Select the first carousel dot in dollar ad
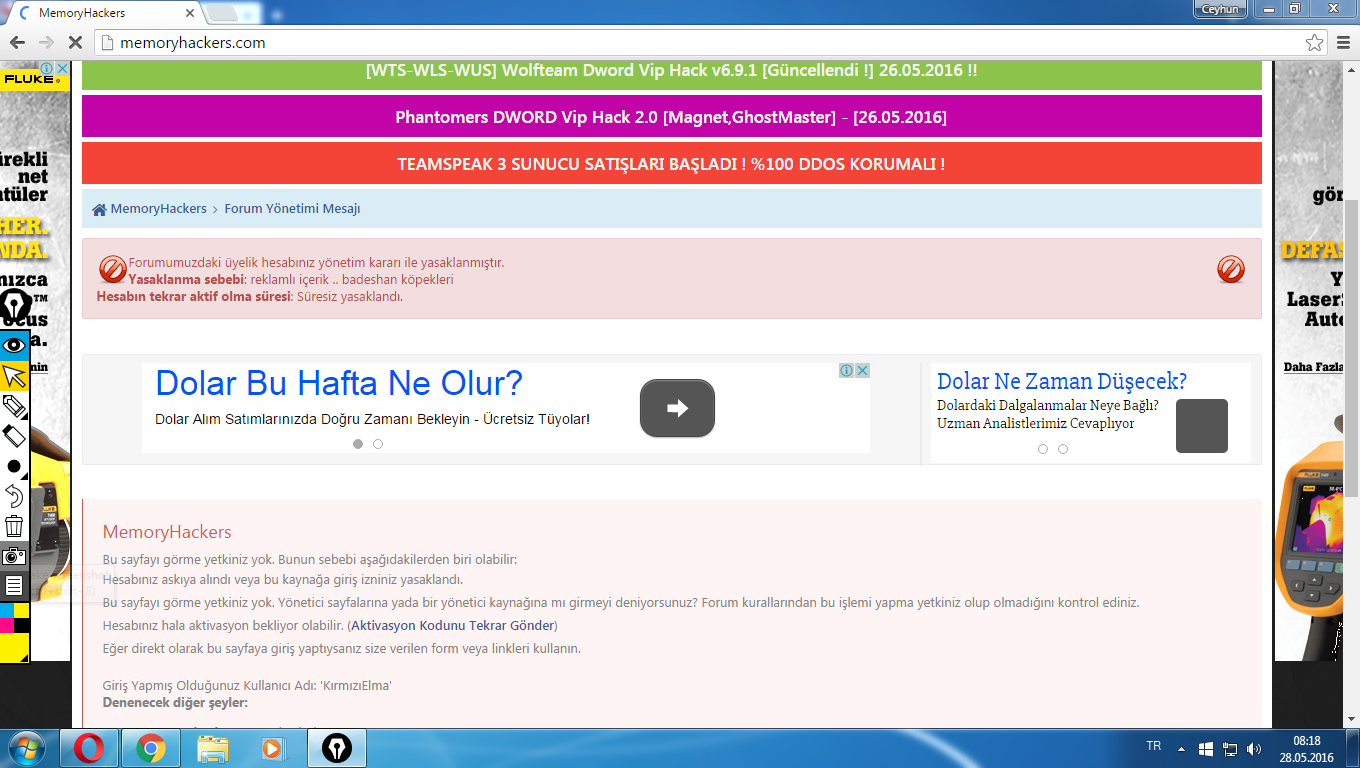The width and height of the screenshot is (1360, 768). pos(358,444)
